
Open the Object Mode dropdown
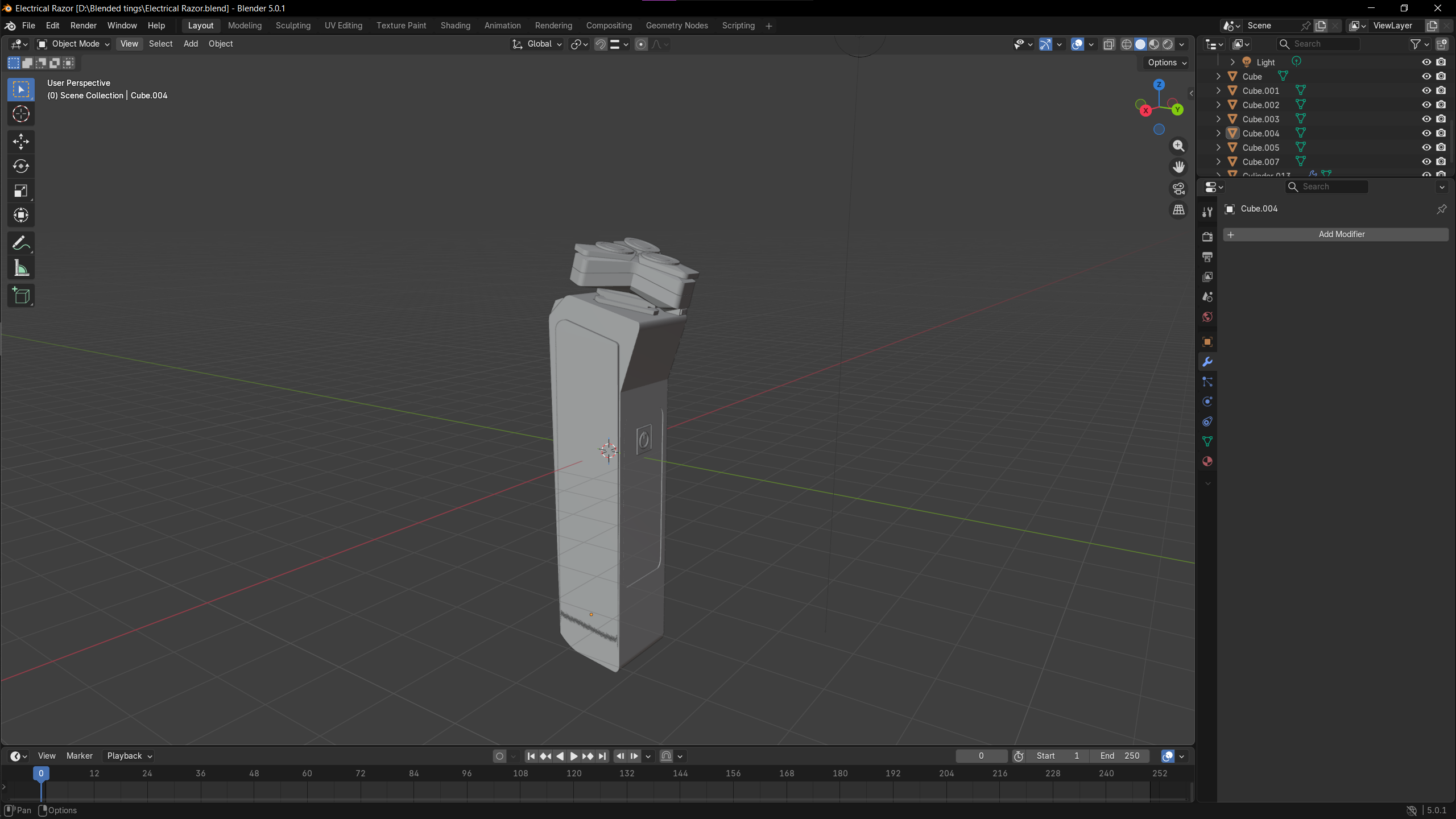coord(74,44)
